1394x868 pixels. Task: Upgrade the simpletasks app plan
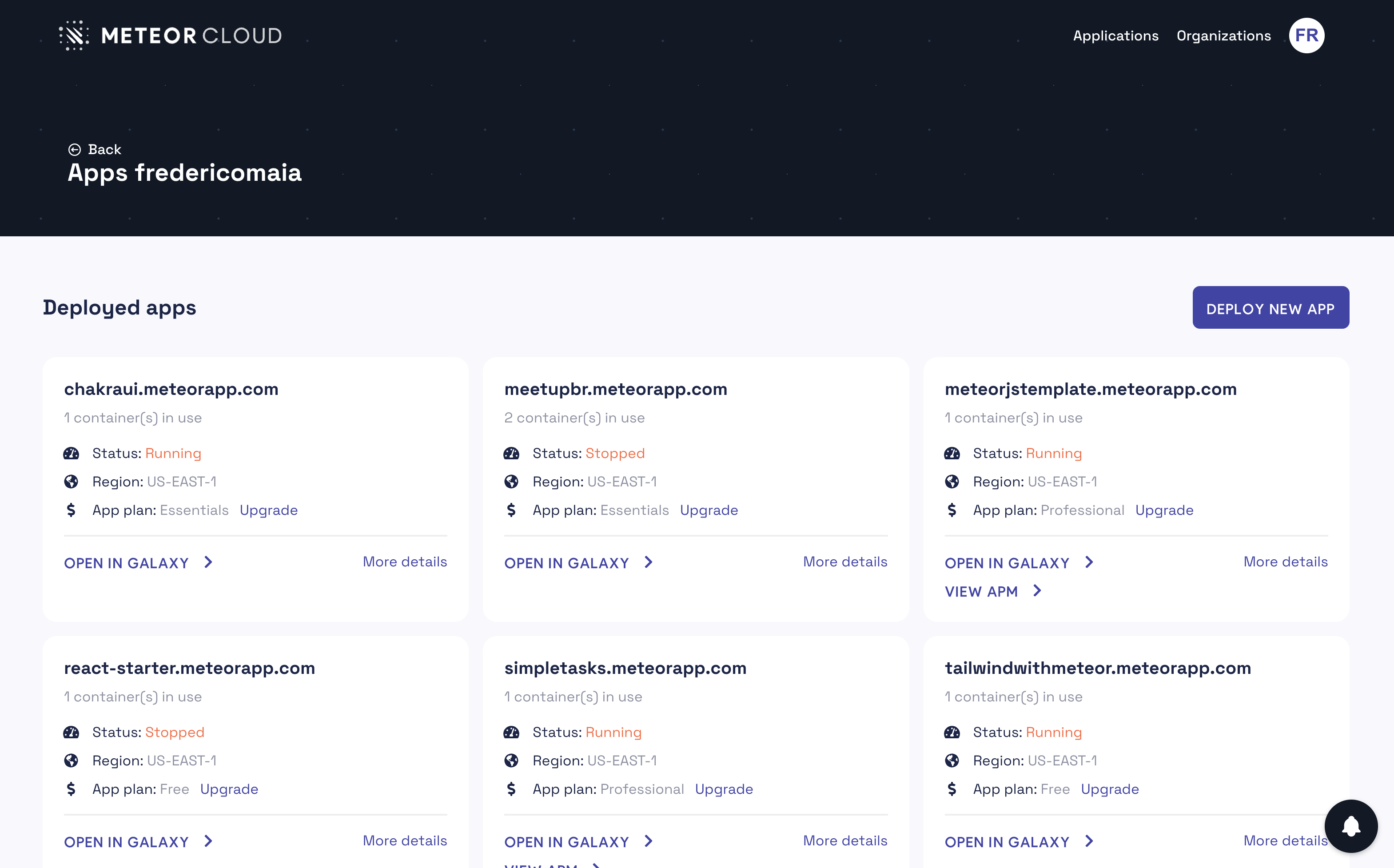pos(724,789)
